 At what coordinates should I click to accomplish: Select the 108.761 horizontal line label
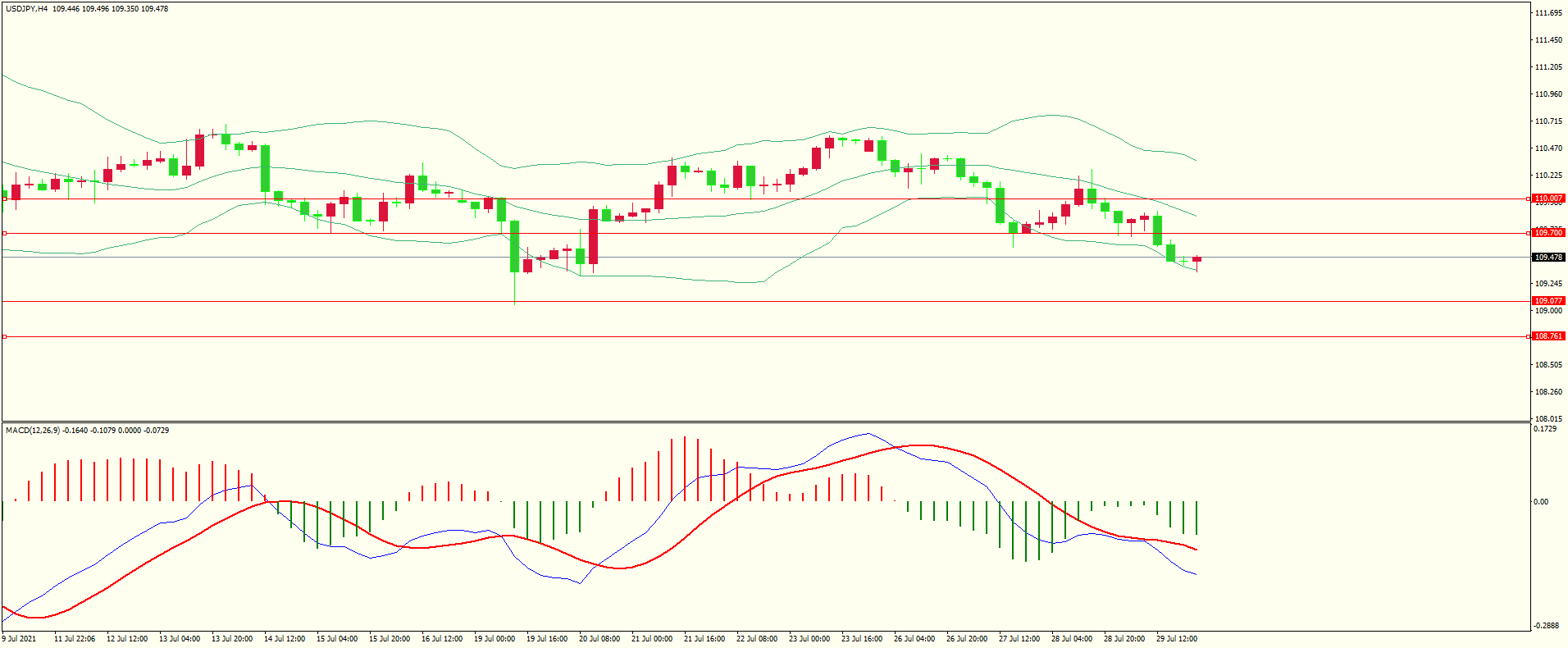click(x=1548, y=336)
